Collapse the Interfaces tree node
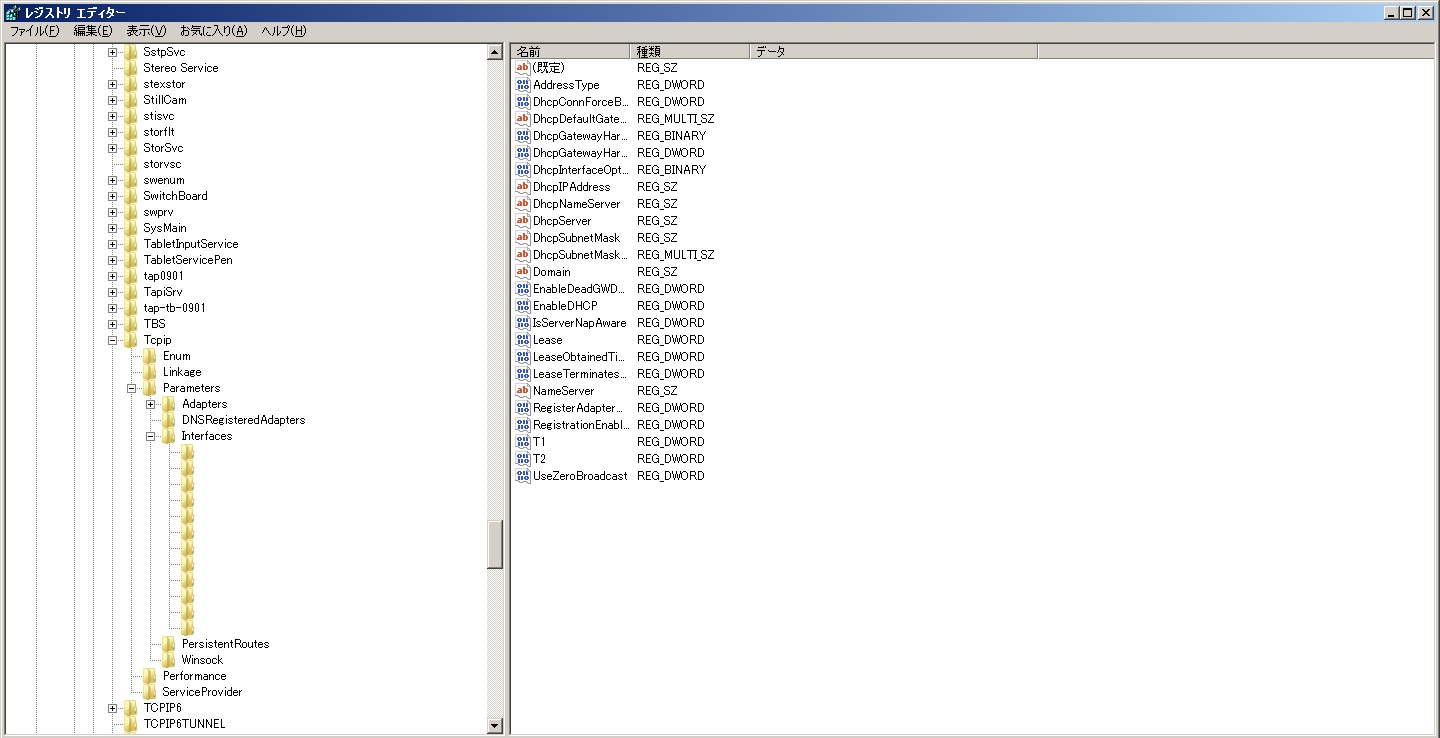This screenshot has height=738, width=1440. pyautogui.click(x=151, y=436)
